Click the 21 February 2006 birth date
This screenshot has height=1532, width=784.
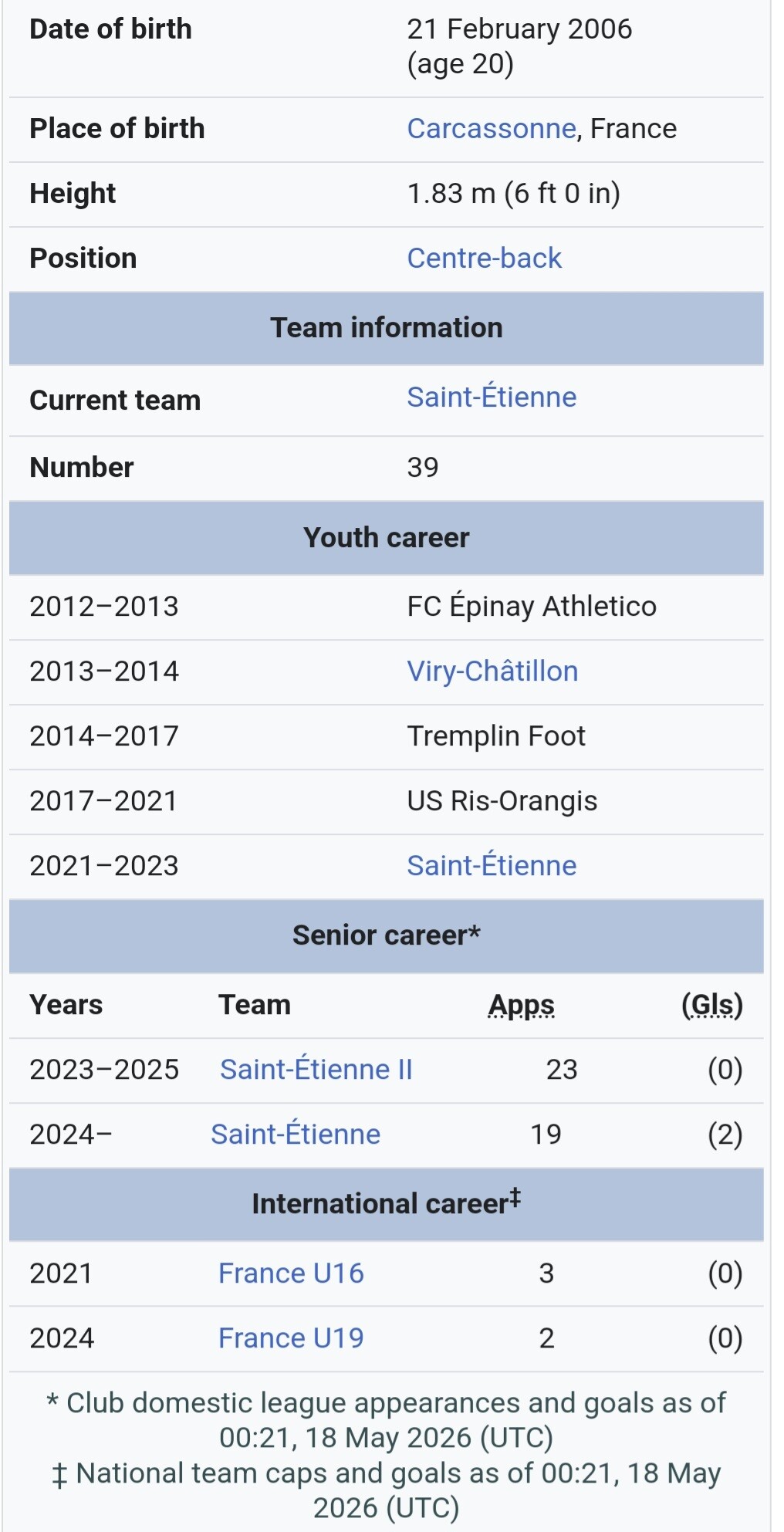519,29
